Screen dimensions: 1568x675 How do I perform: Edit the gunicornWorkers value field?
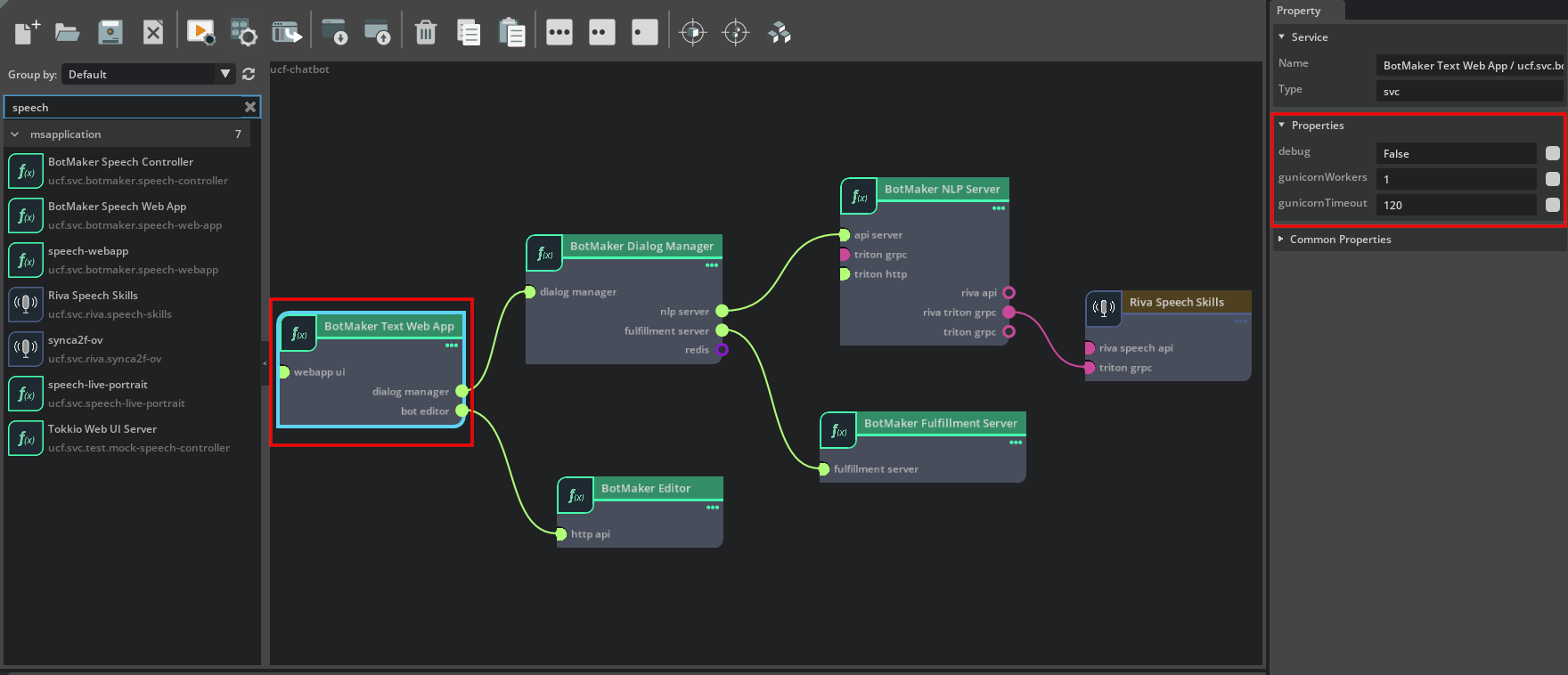click(1456, 179)
